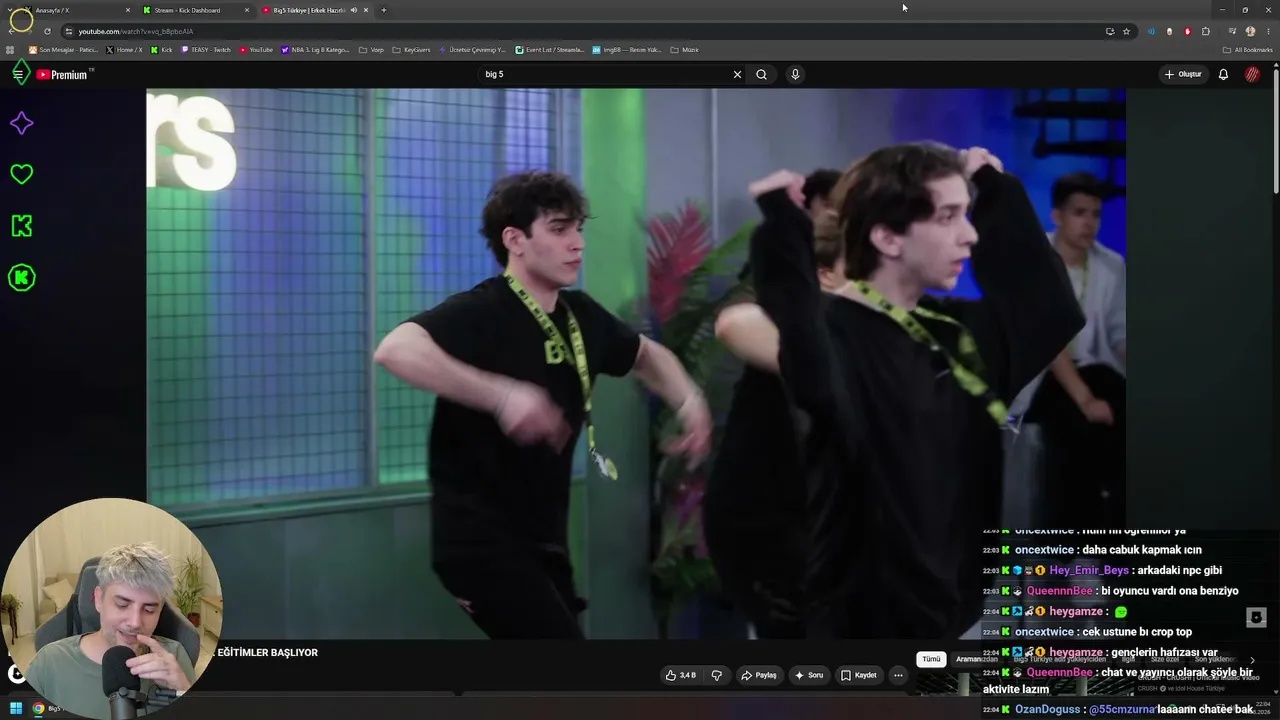Mute the Big5 Türkiye tab audio
The height and width of the screenshot is (720, 1280).
coord(353,10)
